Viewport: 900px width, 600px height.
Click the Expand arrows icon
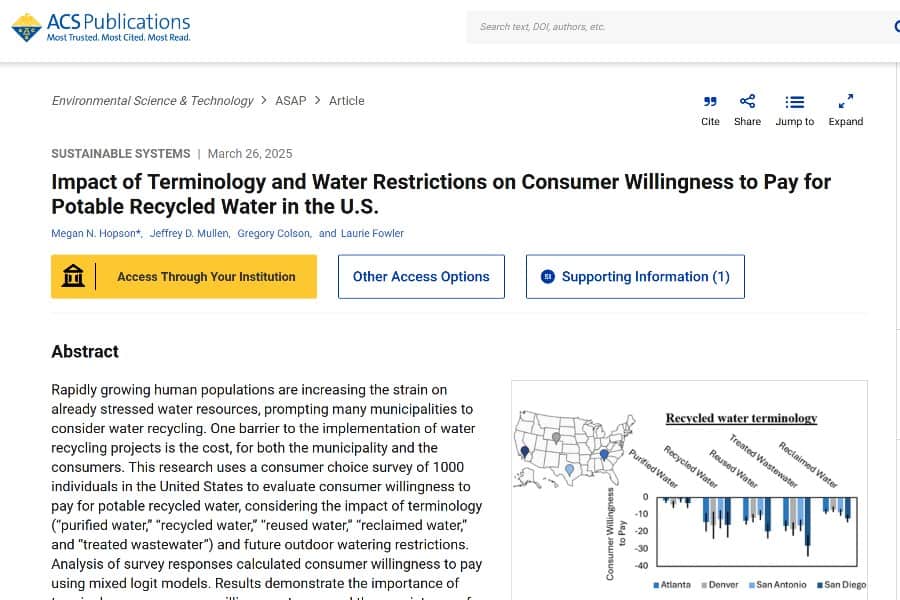click(x=845, y=101)
